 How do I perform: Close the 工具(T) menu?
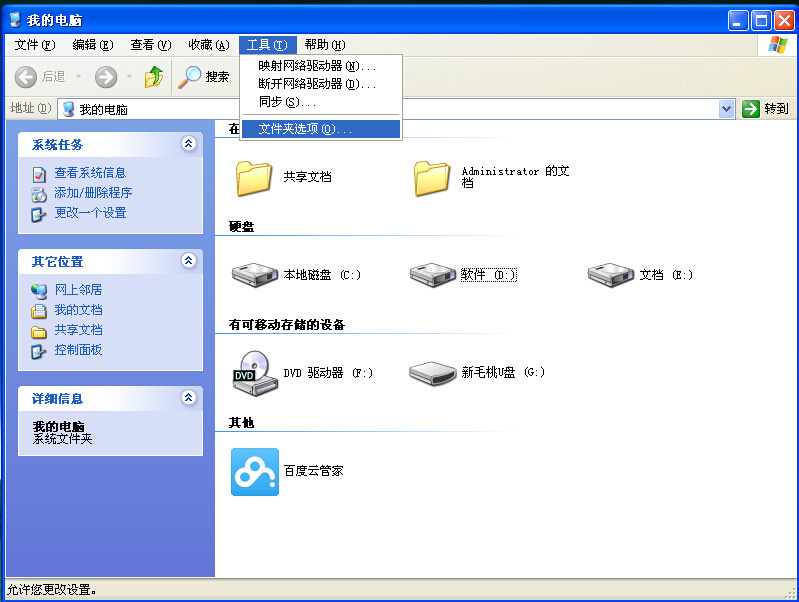pyautogui.click(x=267, y=45)
